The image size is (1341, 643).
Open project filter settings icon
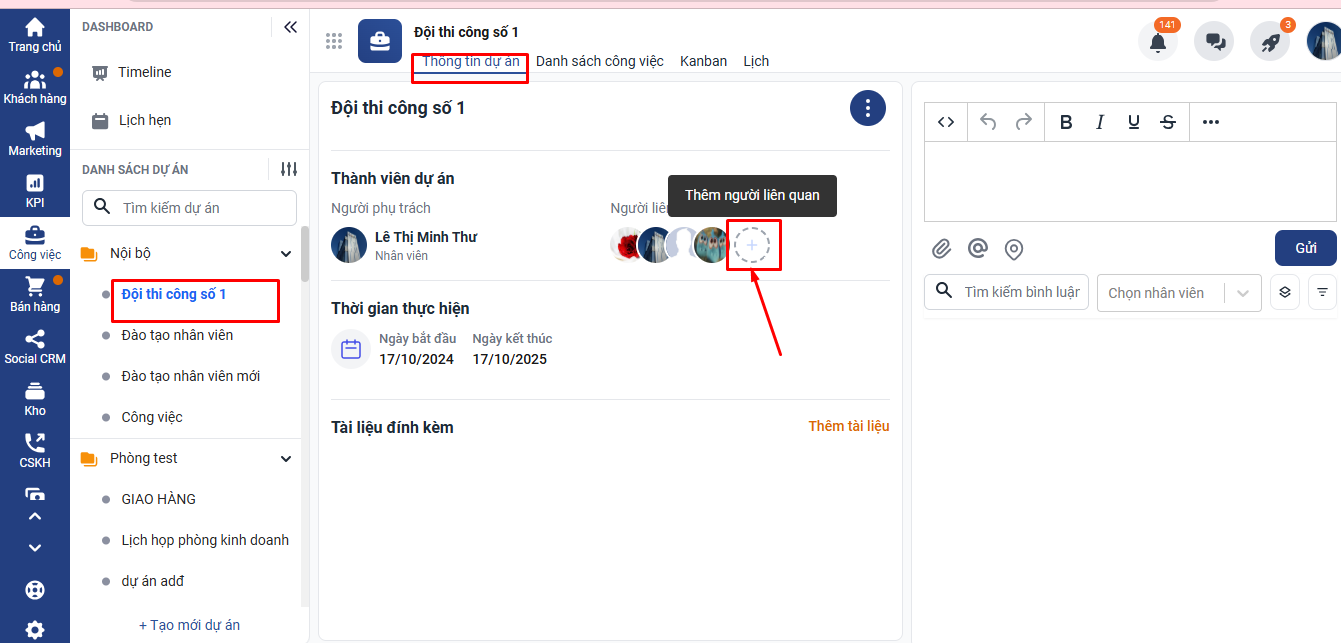click(x=289, y=170)
